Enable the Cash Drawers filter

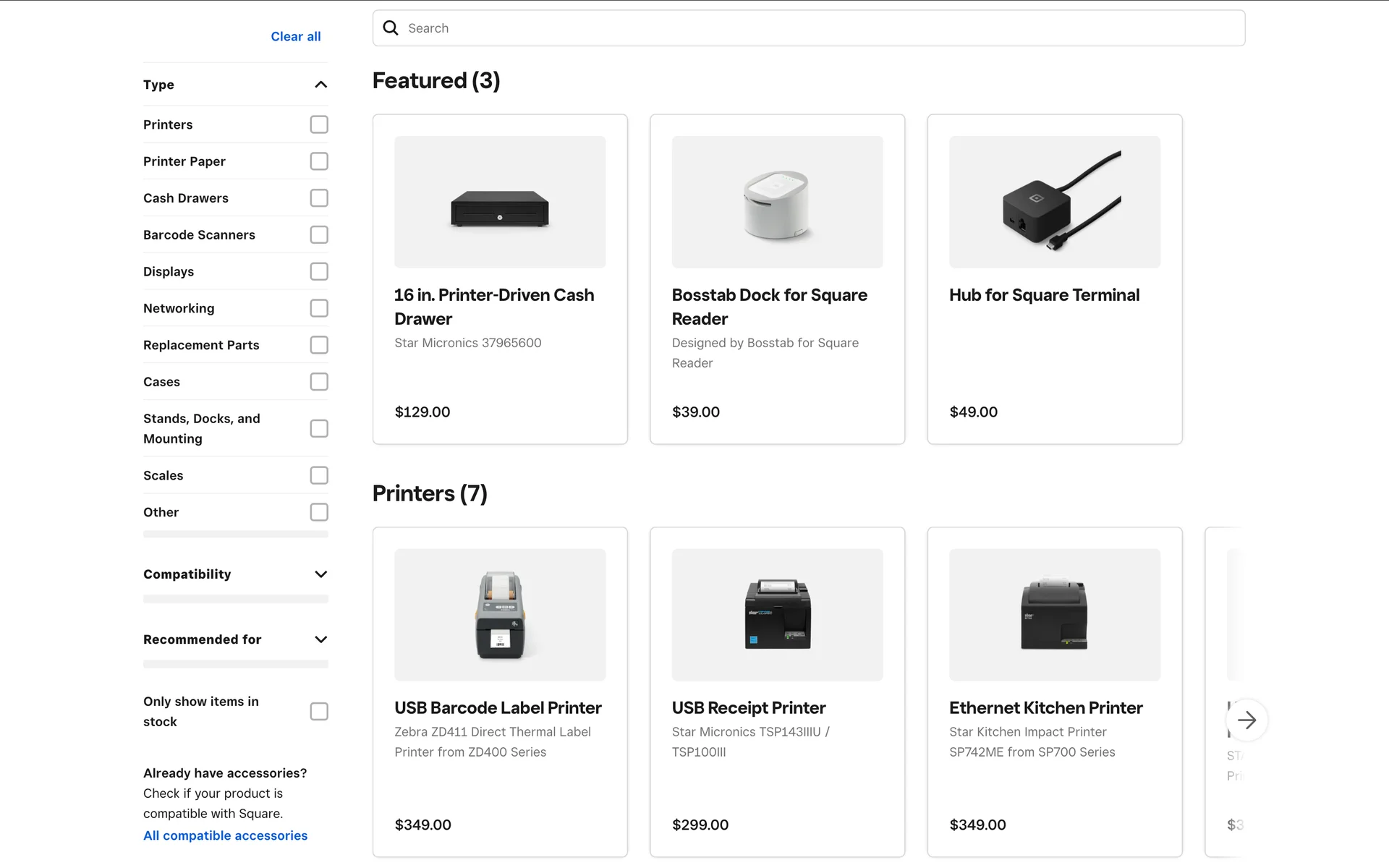tap(319, 198)
